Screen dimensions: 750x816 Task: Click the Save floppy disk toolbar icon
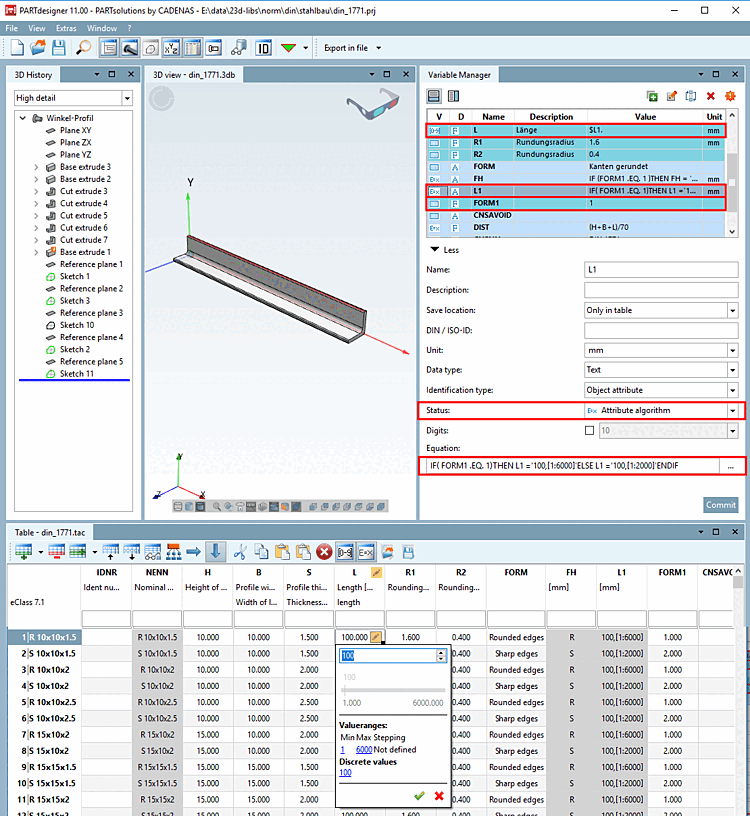[x=59, y=47]
